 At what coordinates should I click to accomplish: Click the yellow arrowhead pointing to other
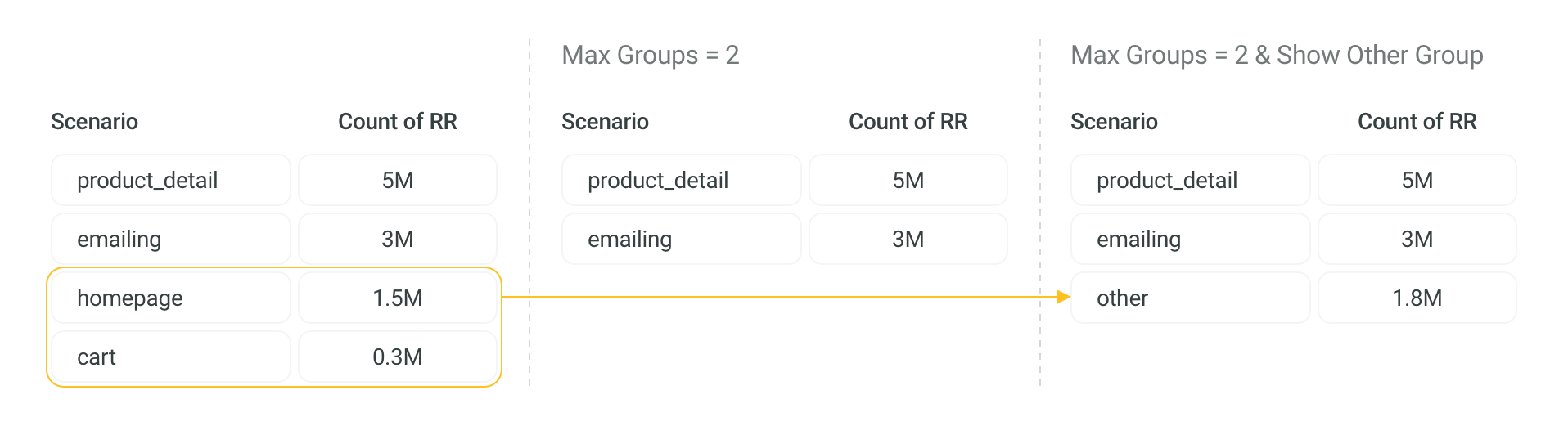[1063, 297]
